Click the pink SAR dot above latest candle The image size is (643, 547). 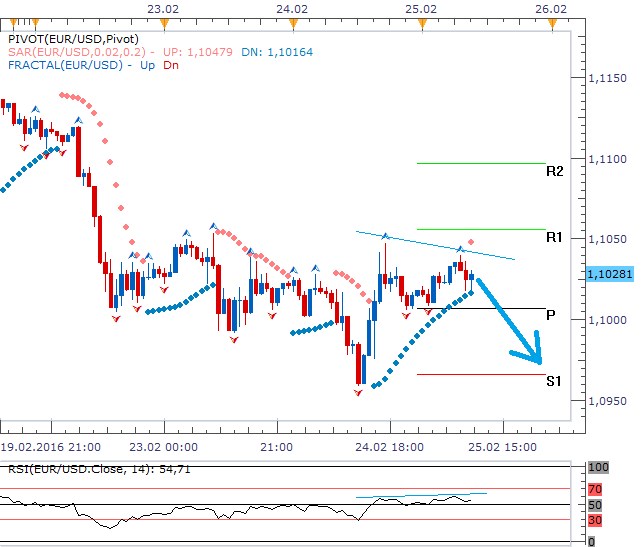(471, 242)
